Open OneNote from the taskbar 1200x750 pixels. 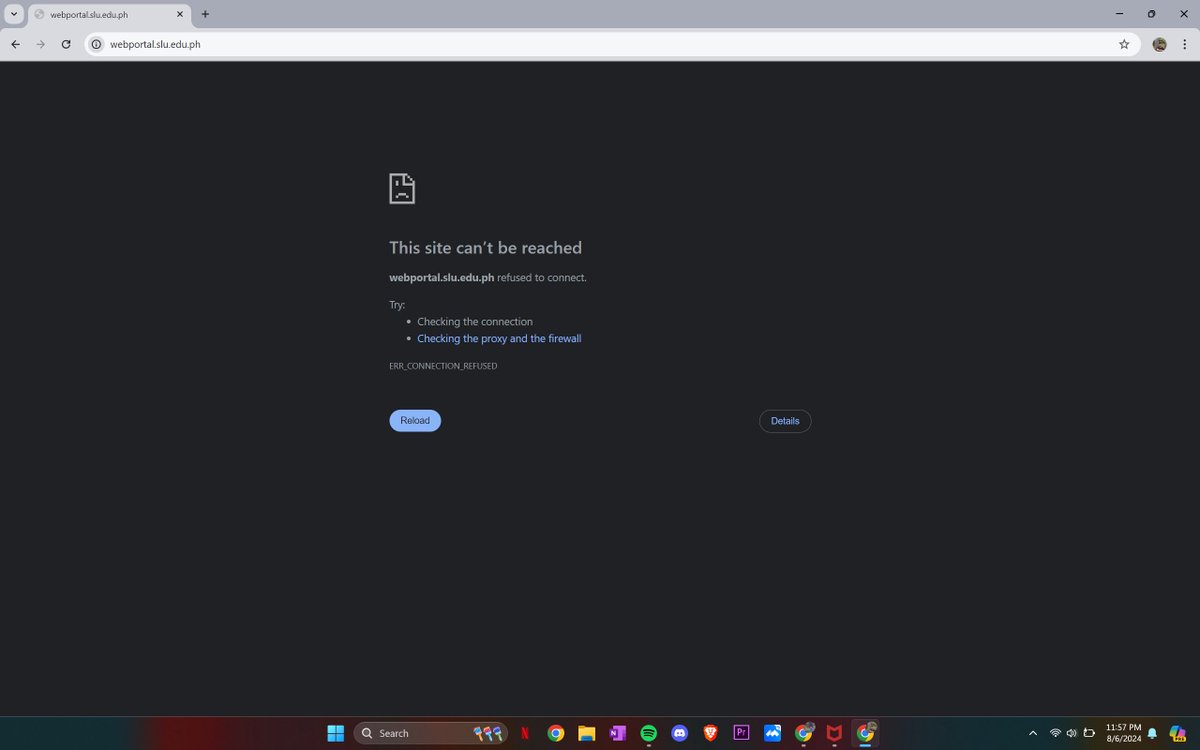coord(618,733)
